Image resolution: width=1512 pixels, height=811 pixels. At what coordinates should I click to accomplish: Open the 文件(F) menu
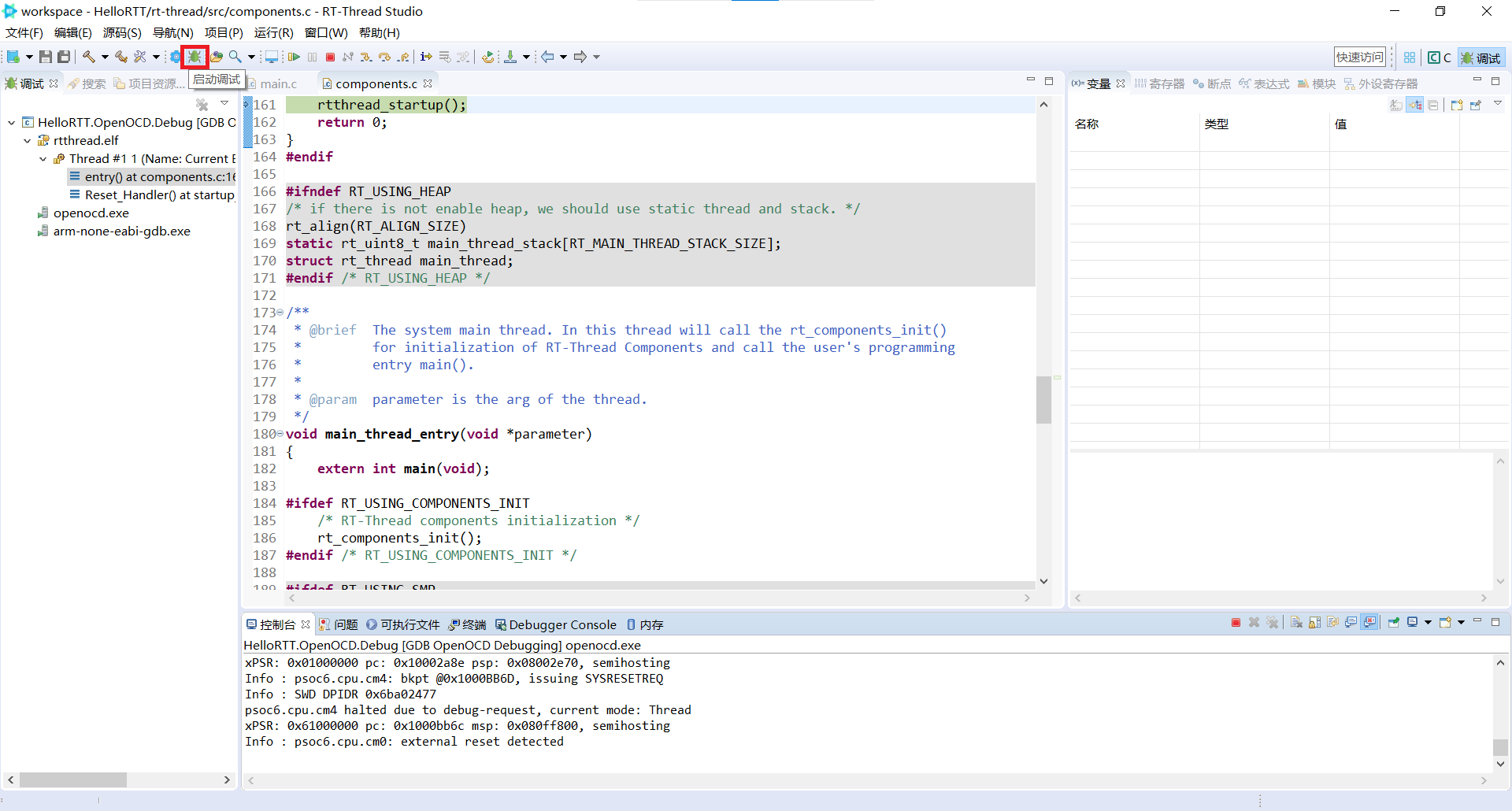[24, 32]
